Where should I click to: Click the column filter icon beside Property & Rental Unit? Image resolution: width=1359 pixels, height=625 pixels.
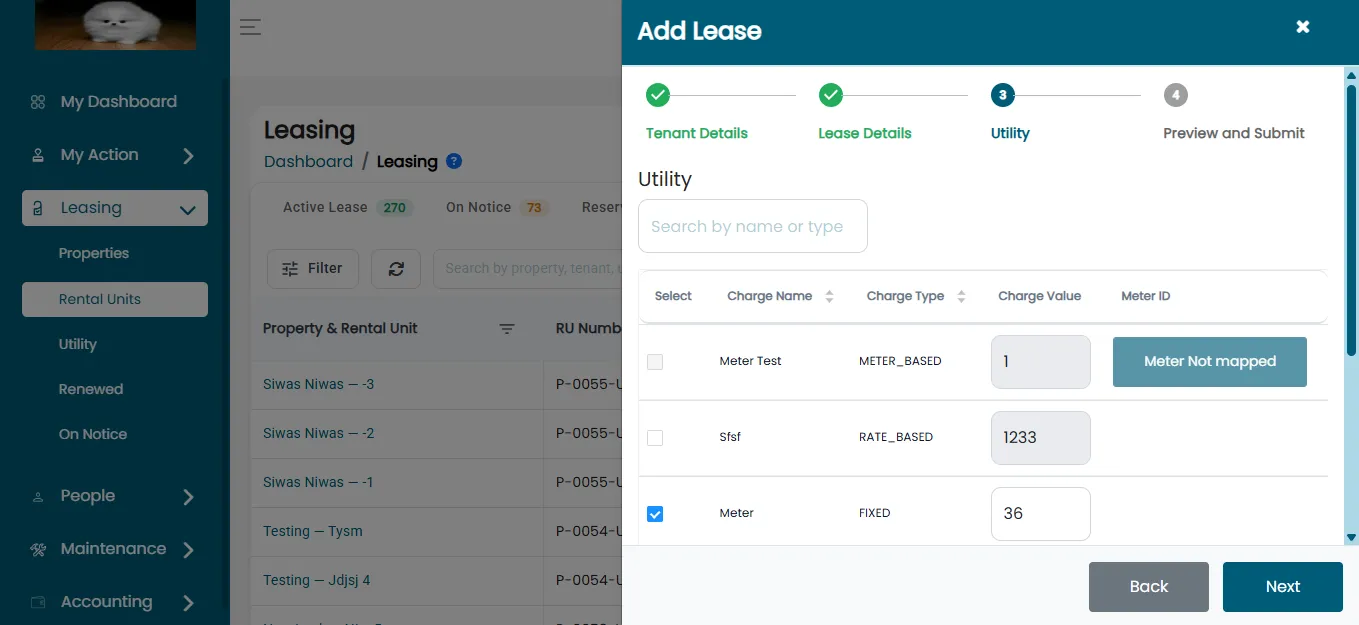click(507, 329)
